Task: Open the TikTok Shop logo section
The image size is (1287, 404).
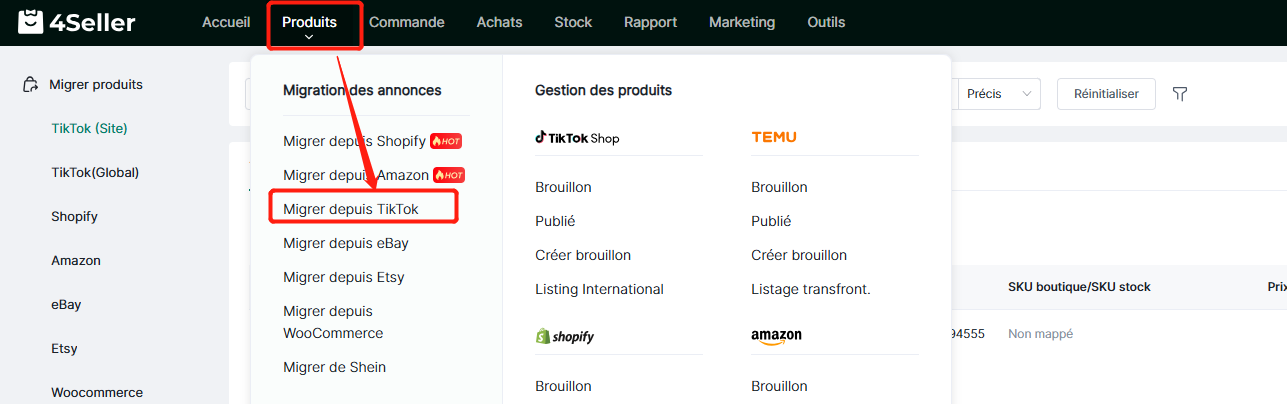Action: (577, 138)
